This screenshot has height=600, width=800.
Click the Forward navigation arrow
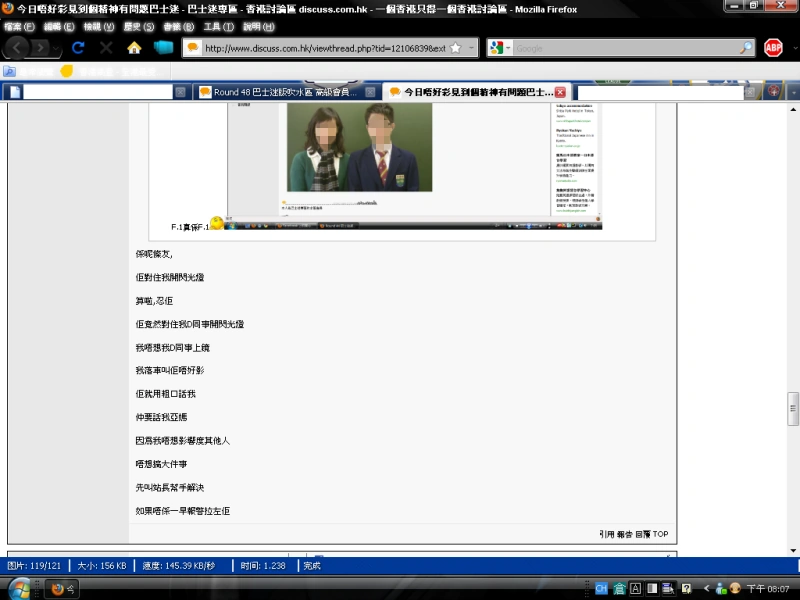40,48
